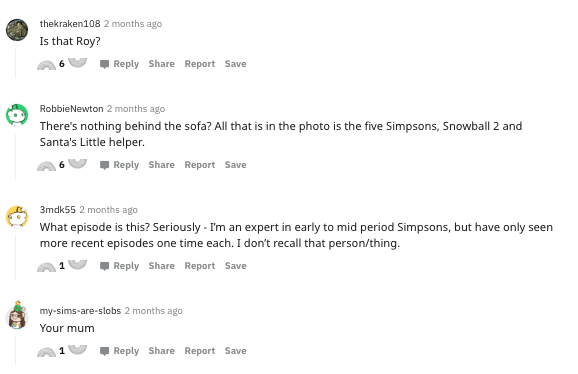The height and width of the screenshot is (374, 578).
Task: Collapse RobbieNewton's comment thread line
Action: click(15, 156)
